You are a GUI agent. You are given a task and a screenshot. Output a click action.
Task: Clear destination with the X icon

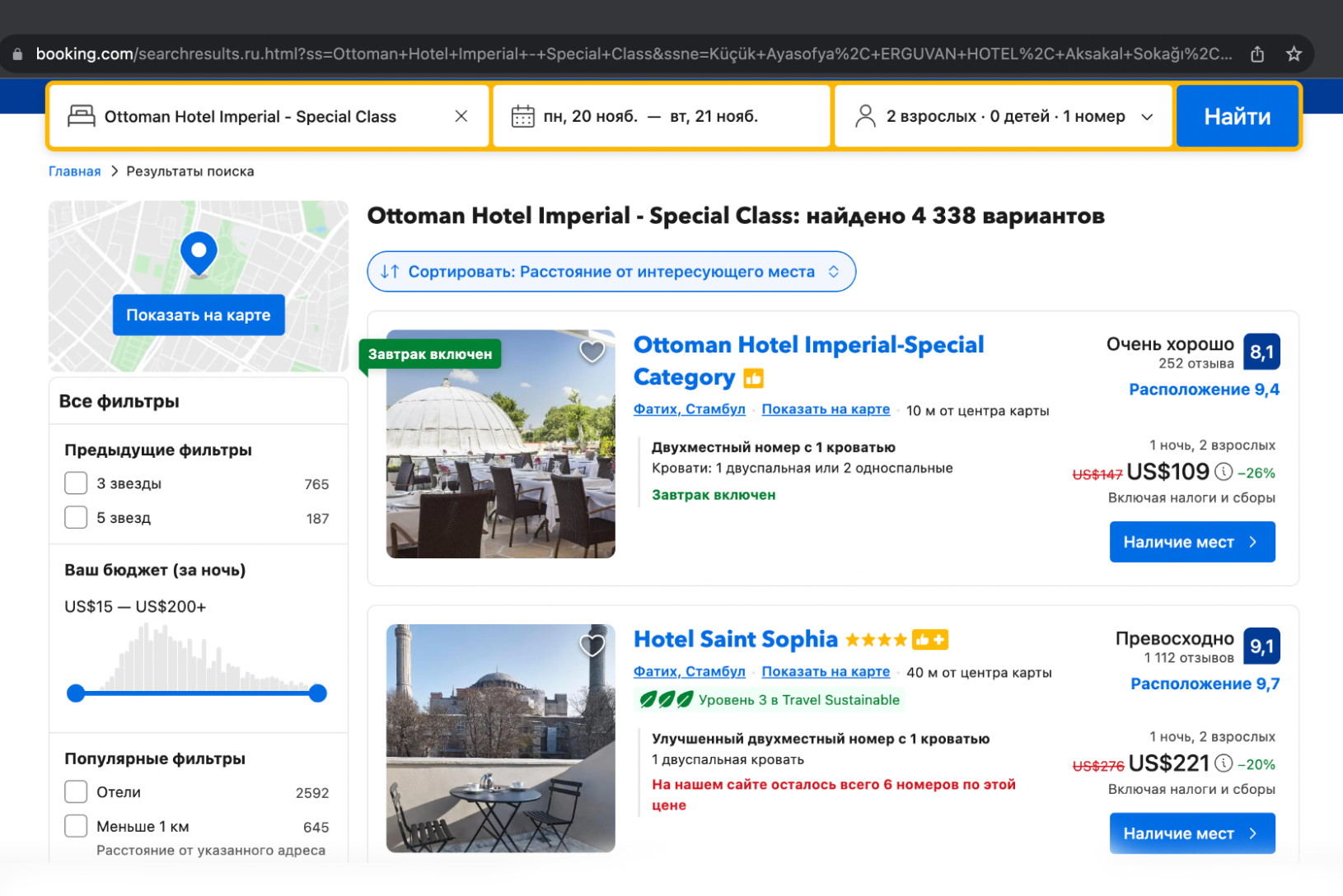[461, 116]
